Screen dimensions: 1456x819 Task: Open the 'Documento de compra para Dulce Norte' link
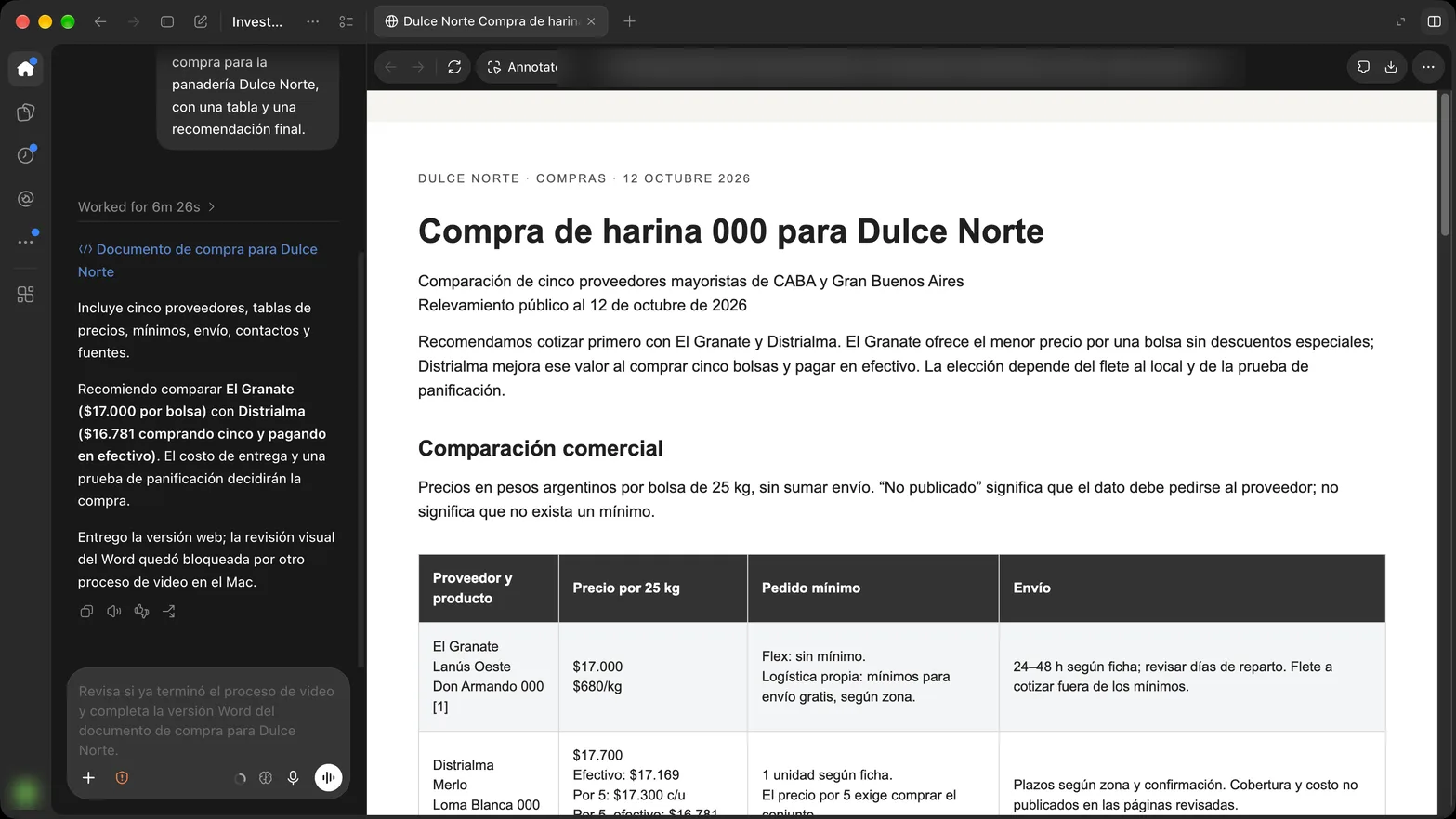(x=198, y=260)
